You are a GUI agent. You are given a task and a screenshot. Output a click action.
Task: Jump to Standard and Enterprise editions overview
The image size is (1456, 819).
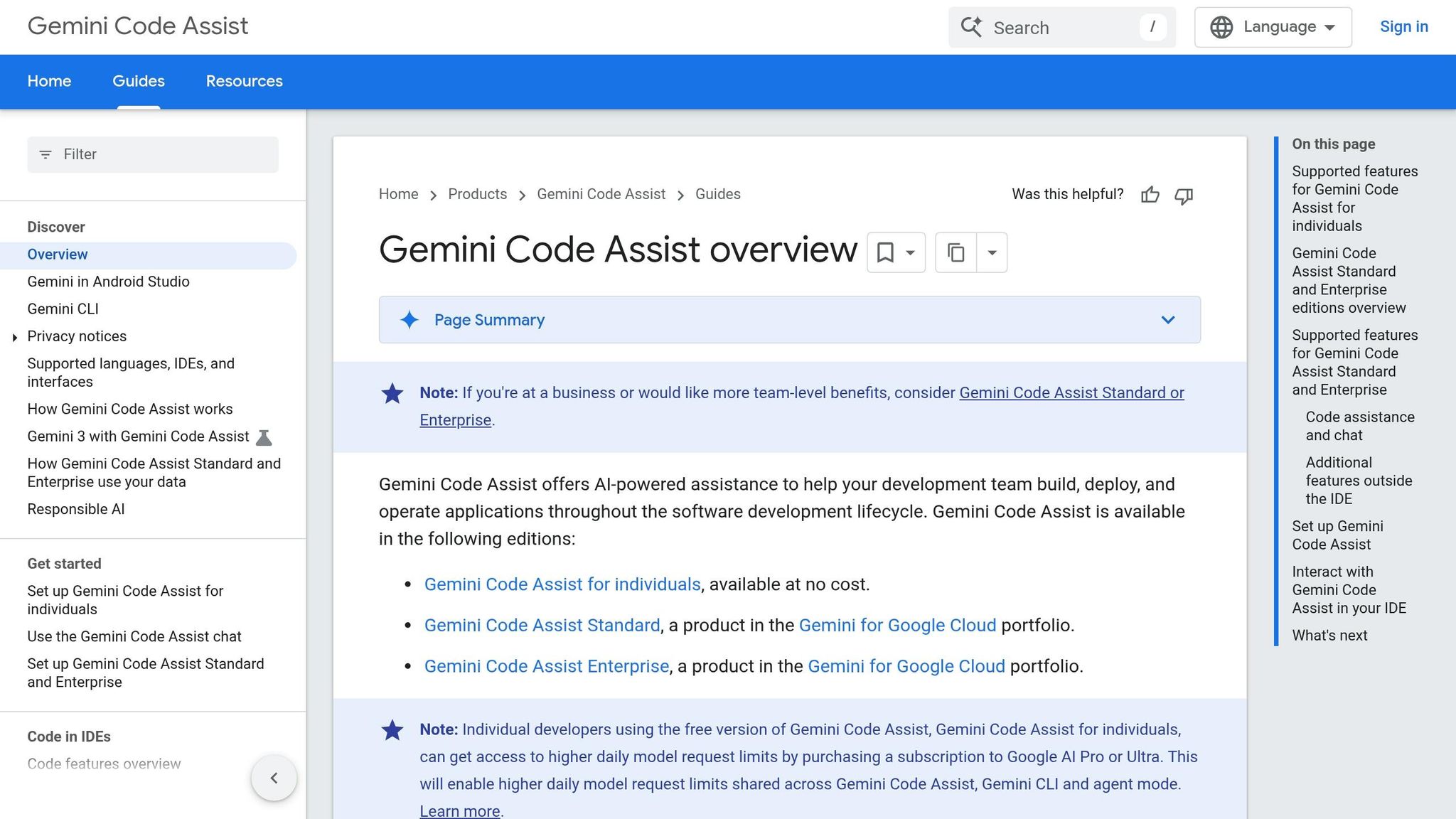1349,280
